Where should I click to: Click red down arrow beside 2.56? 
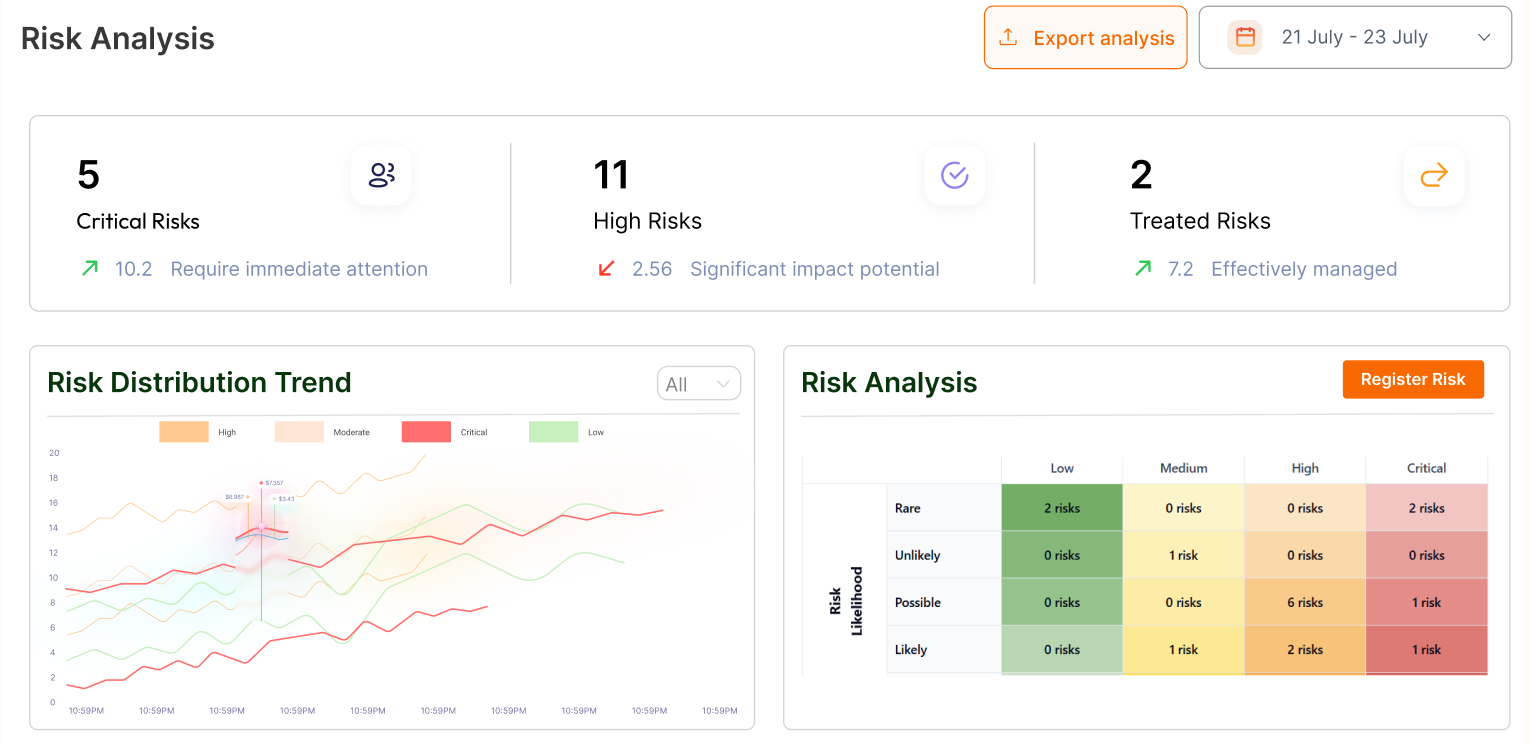coord(605,269)
